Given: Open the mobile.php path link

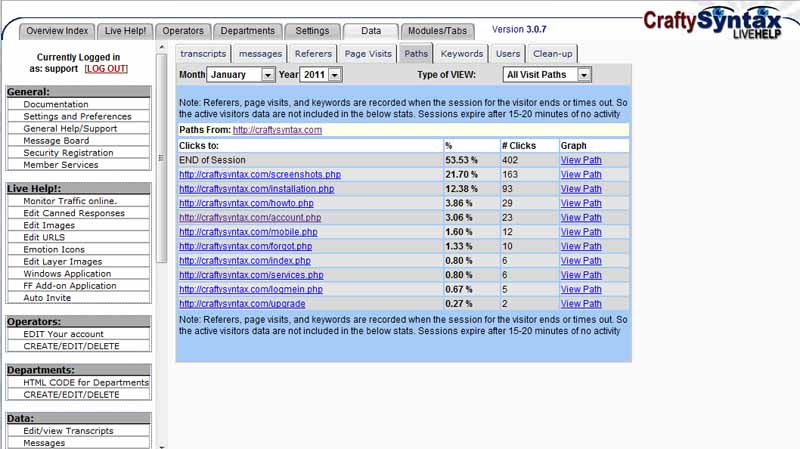Looking at the screenshot, I should (x=248, y=232).
